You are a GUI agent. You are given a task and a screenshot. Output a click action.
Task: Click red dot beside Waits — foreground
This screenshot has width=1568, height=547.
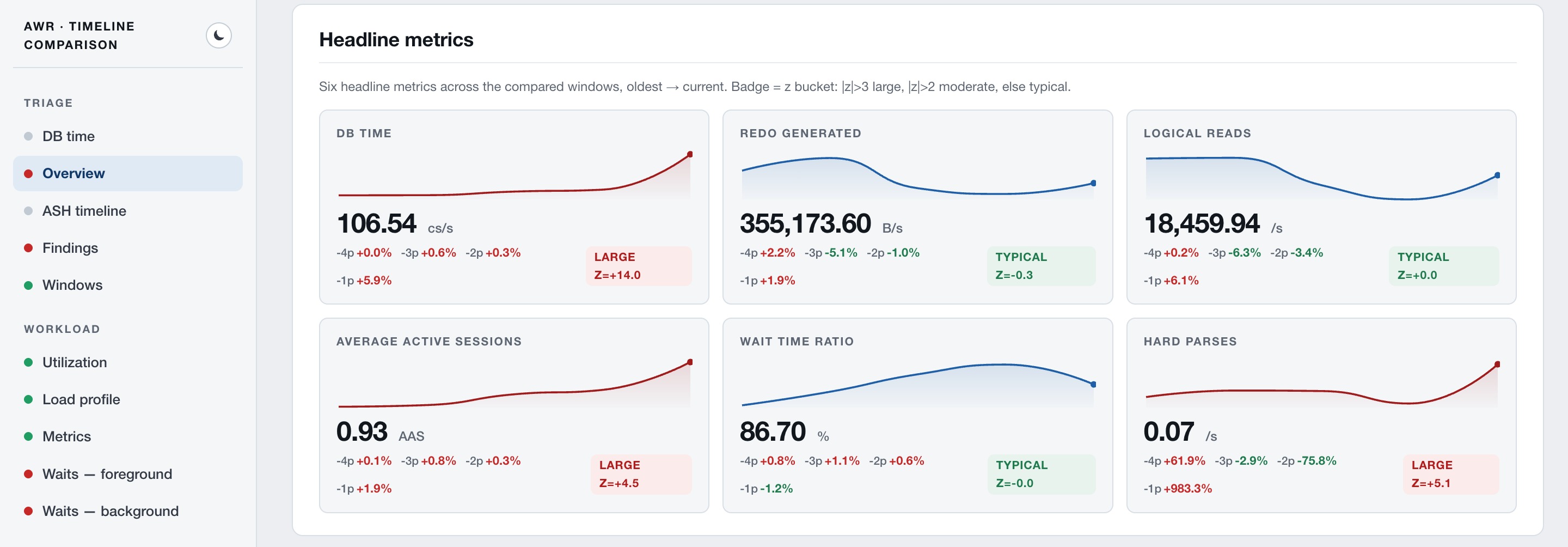[x=28, y=474]
